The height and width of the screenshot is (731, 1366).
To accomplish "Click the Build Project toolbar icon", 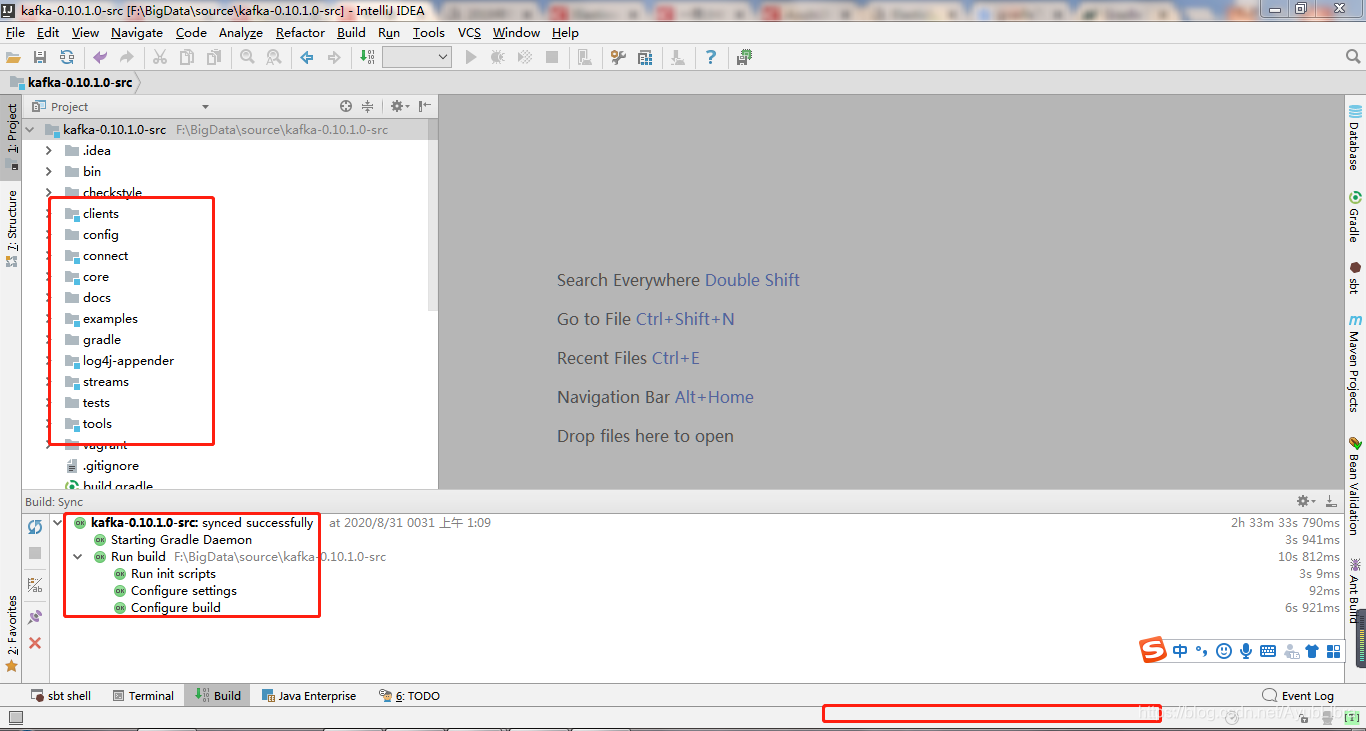I will [x=367, y=58].
